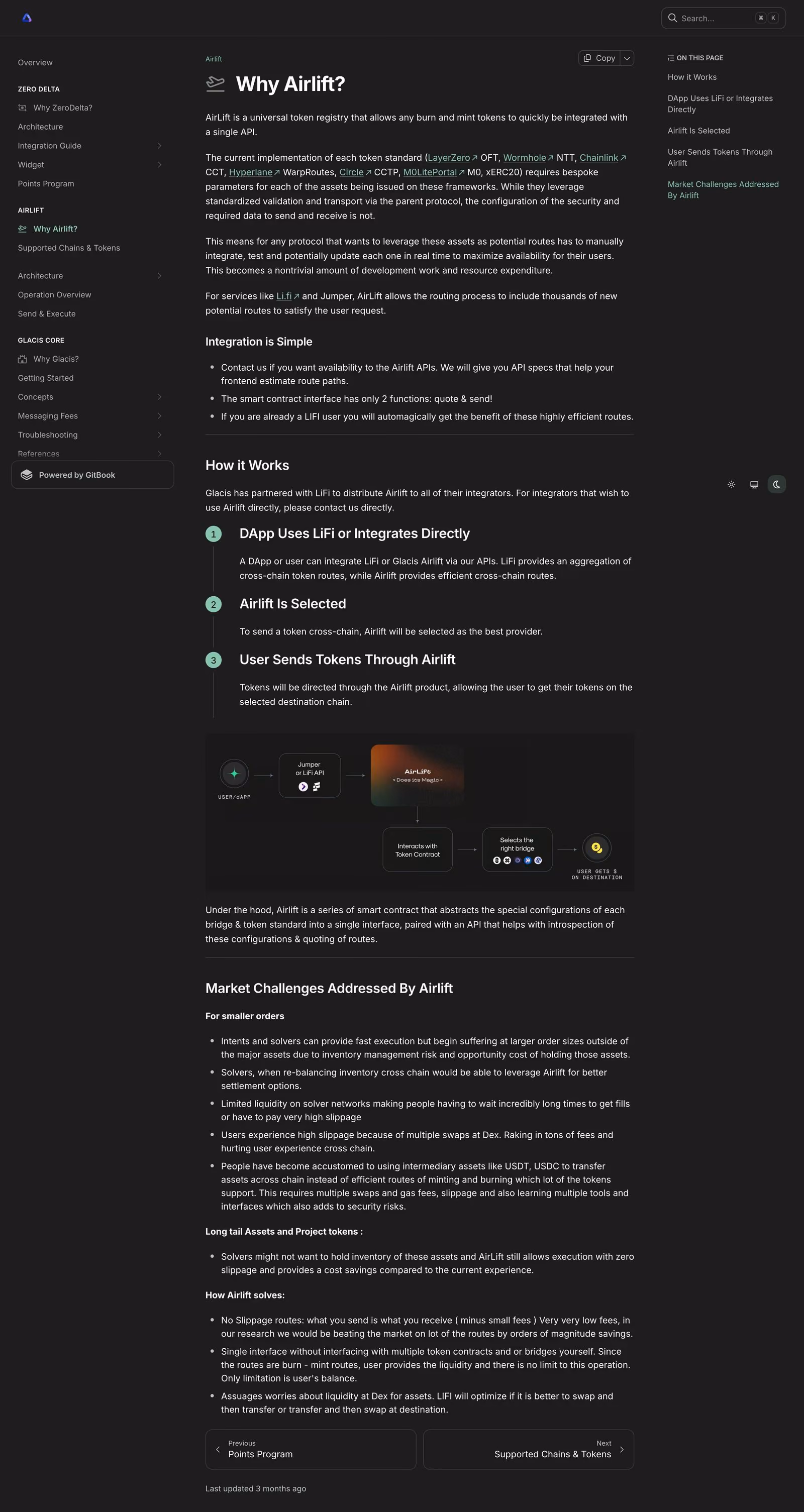Click the Copy page button icon
The image size is (804, 1512).
point(587,58)
